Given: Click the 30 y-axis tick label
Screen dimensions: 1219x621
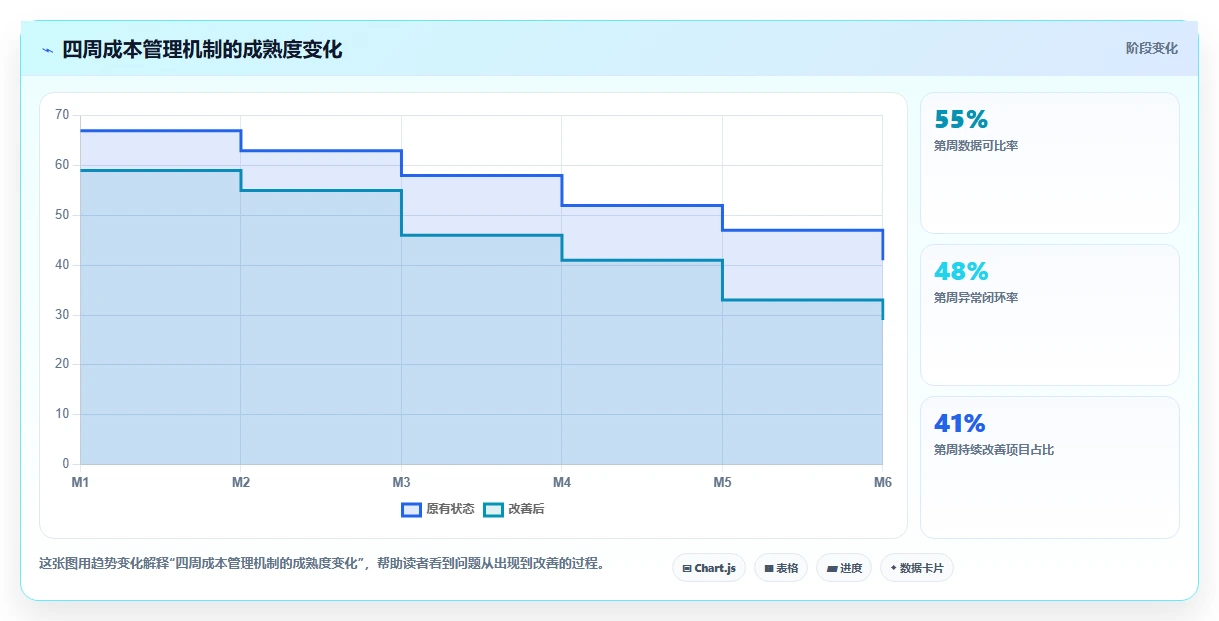Looking at the screenshot, I should 62,315.
